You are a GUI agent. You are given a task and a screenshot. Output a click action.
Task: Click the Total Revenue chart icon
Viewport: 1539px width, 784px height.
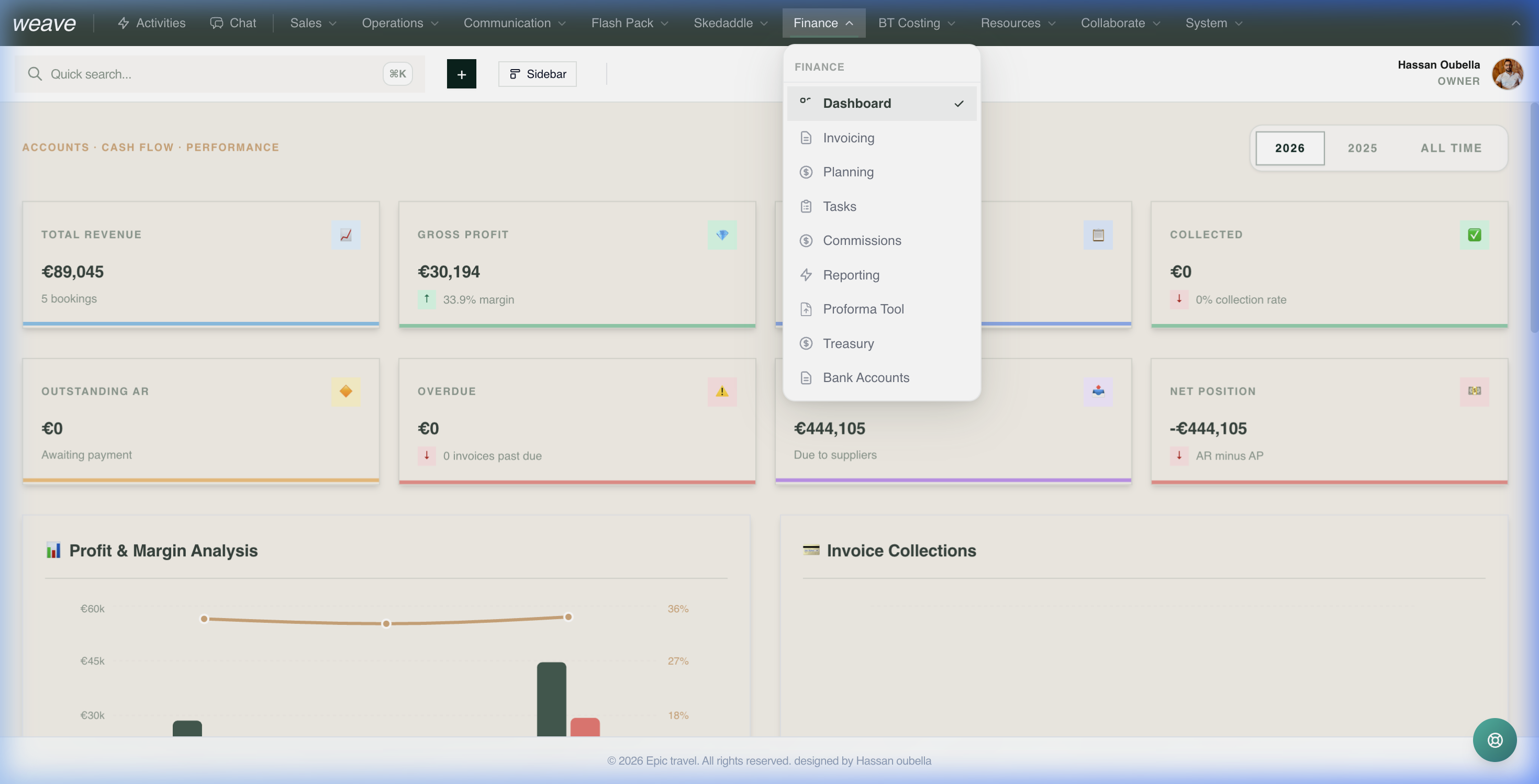pyautogui.click(x=346, y=234)
